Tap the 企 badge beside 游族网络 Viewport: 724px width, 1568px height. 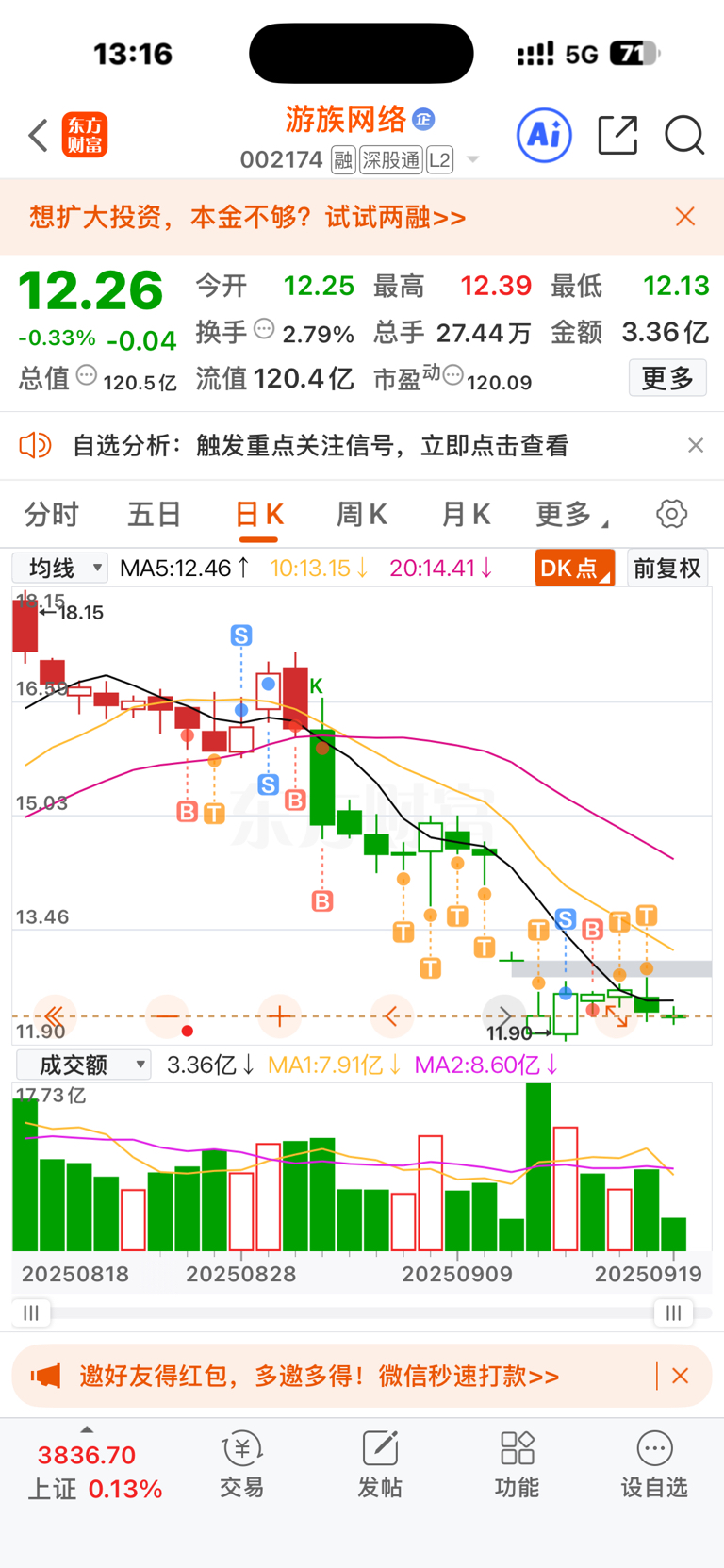coord(423,119)
